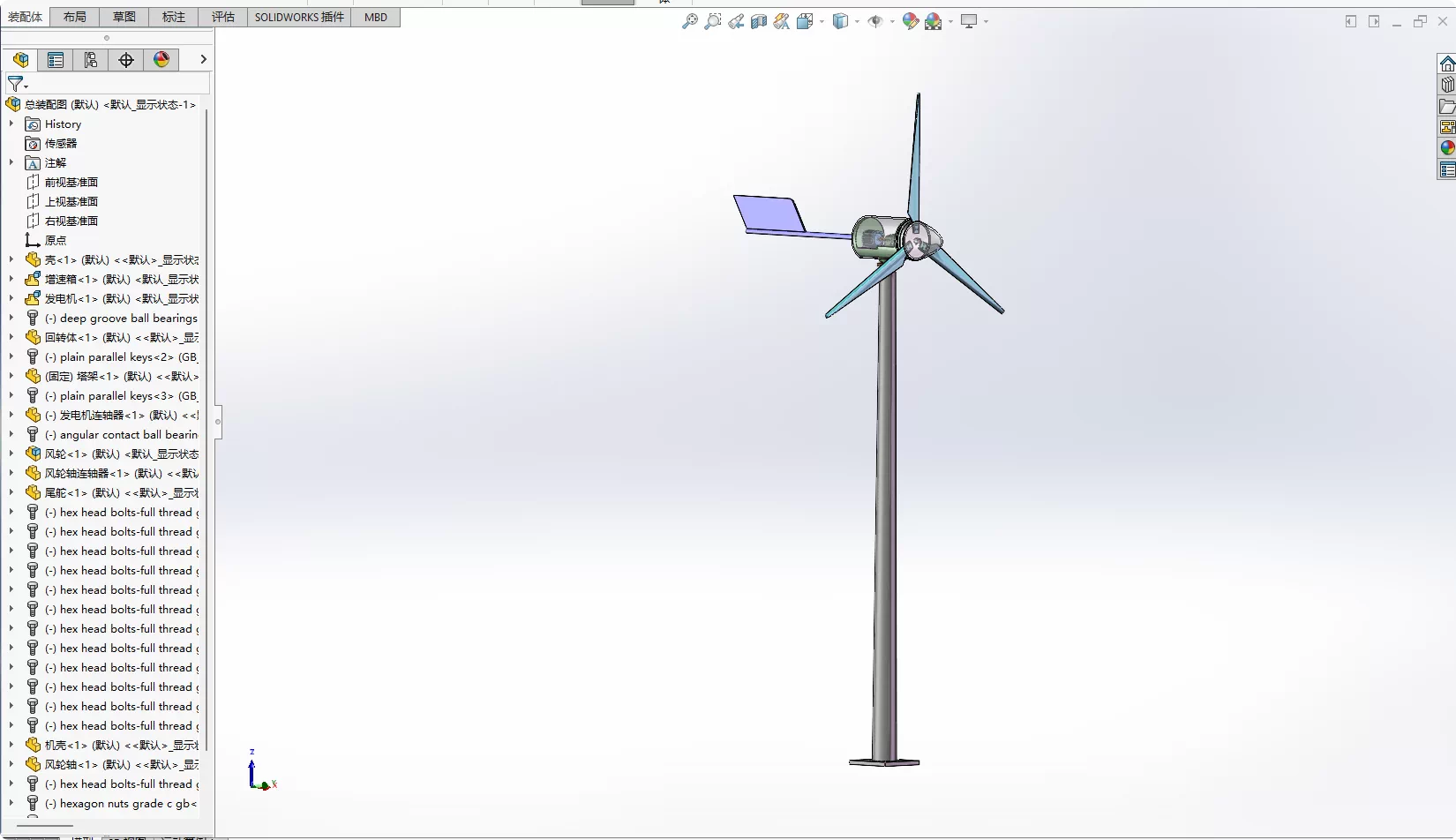Click the feature tree vertical scrollbar
This screenshot has width=1456, height=840.
coord(206,429)
